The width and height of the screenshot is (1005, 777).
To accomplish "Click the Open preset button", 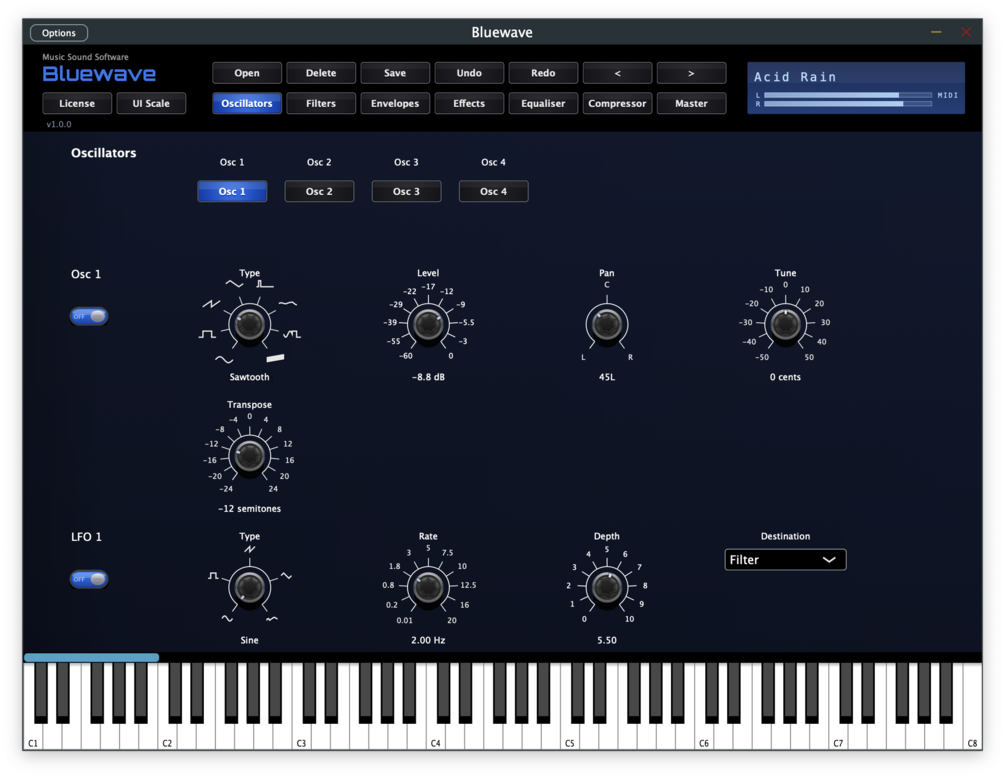I will click(247, 73).
